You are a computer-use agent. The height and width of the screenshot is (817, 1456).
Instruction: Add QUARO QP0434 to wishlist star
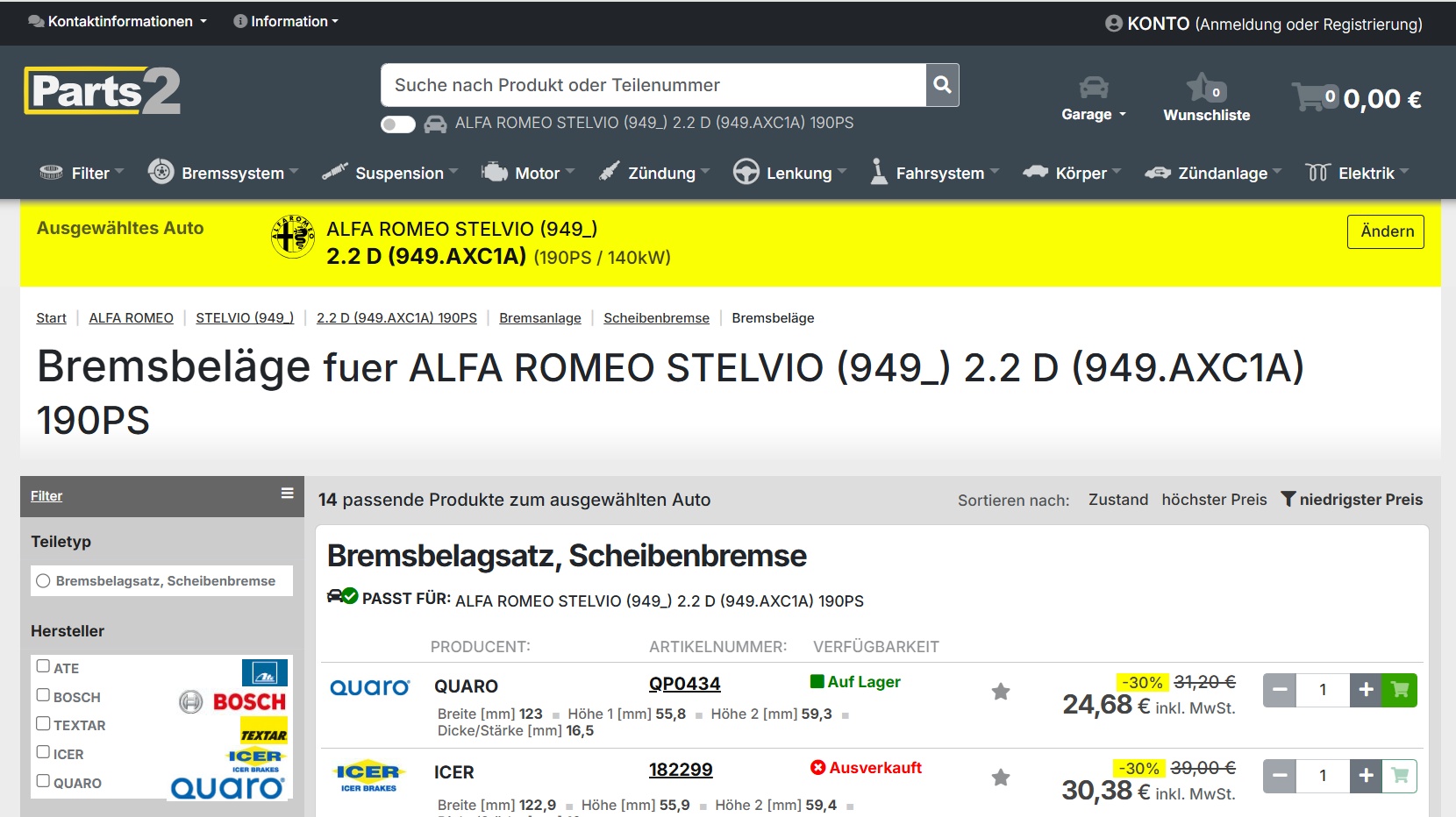coord(1001,692)
